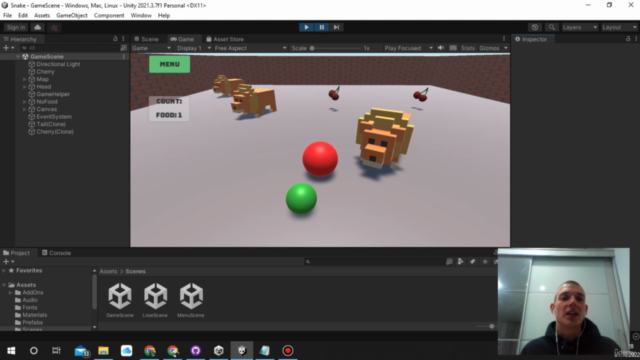Screen dimensions: 640x360
Task: Click the green MENU button in game
Action: [x=169, y=64]
